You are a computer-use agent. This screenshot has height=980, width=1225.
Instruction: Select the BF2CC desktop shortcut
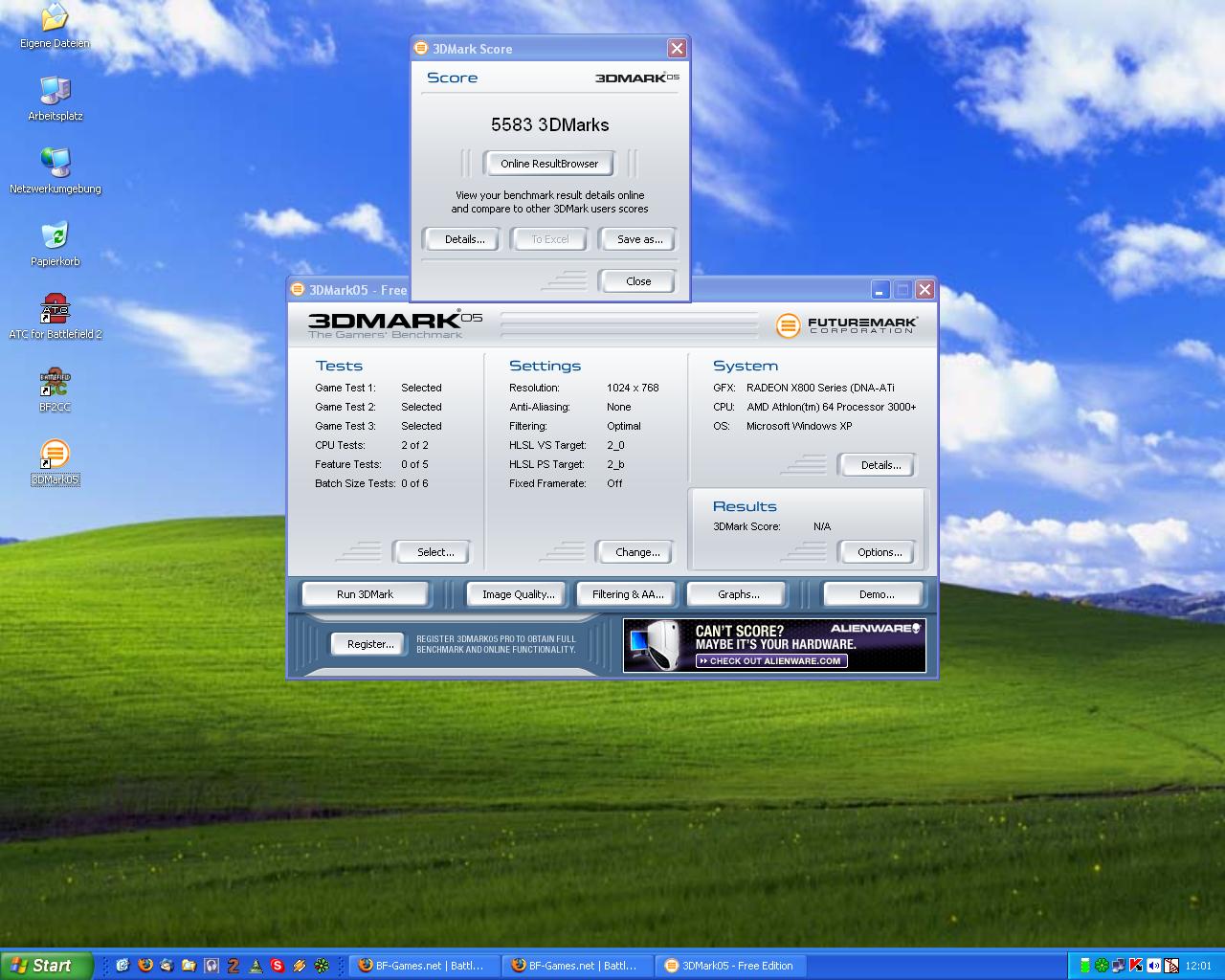click(55, 390)
